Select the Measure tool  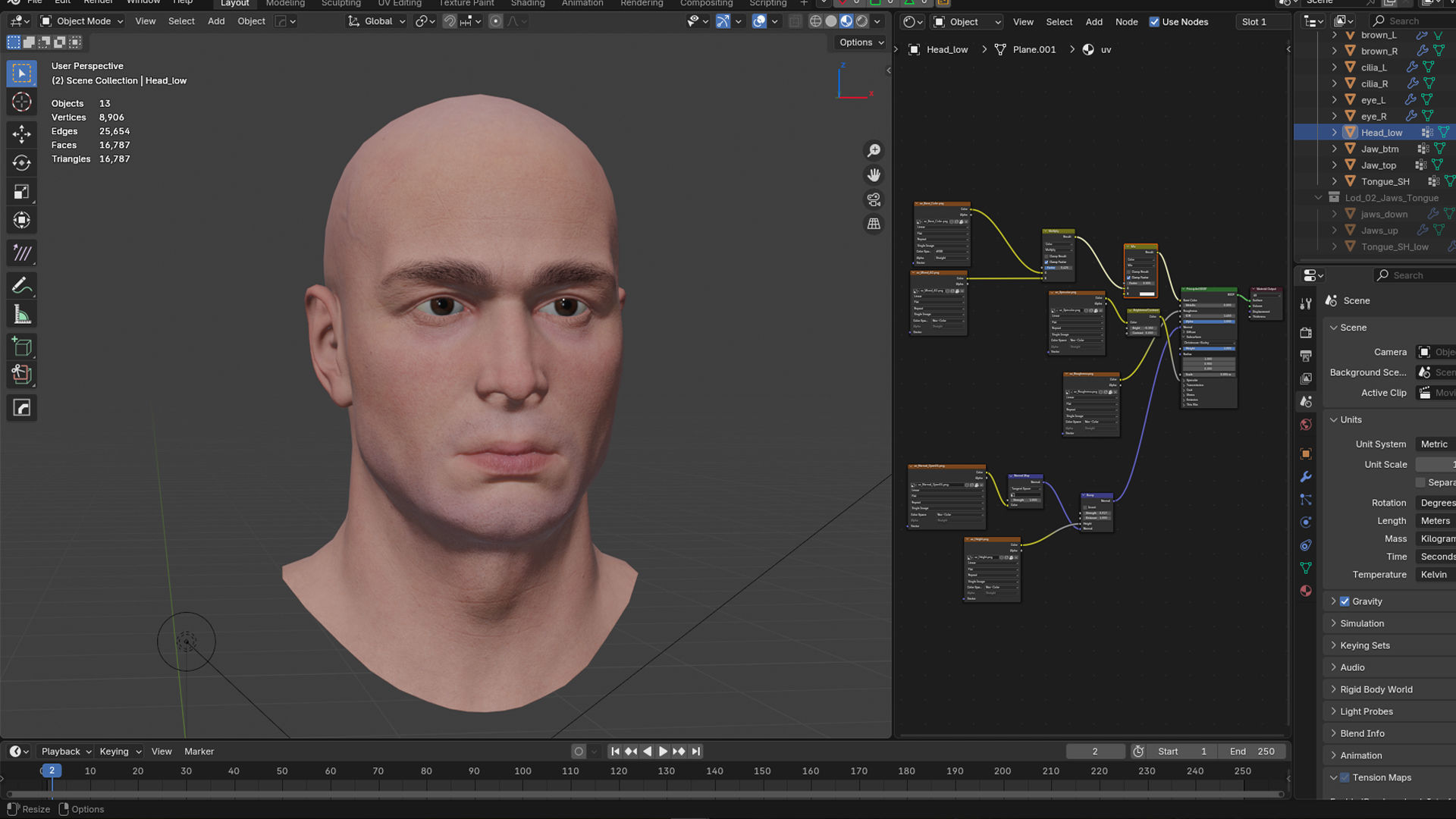click(x=22, y=315)
